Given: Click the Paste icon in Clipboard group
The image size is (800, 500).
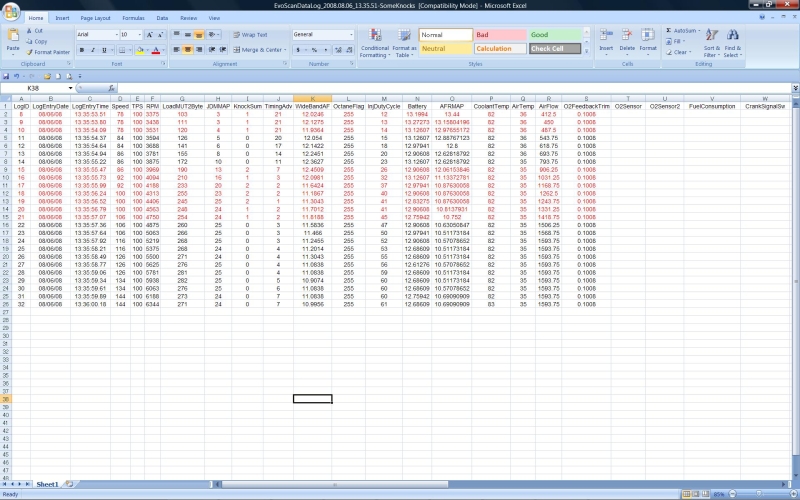Looking at the screenshot, I should (13, 38).
